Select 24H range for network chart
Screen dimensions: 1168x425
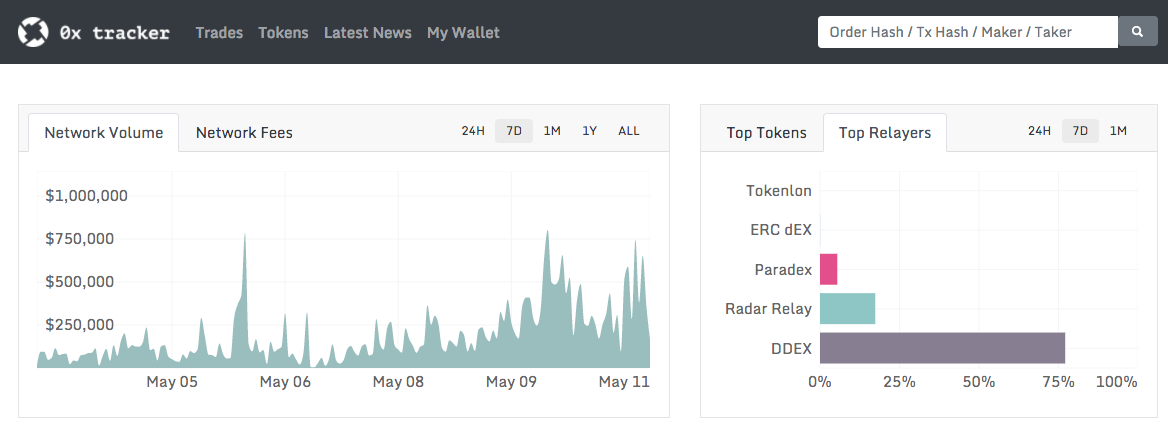pyautogui.click(x=473, y=131)
